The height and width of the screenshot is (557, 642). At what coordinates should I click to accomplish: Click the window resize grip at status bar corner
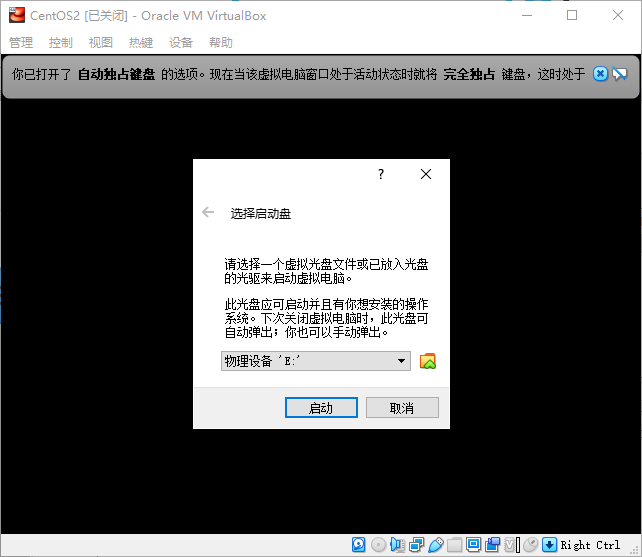(636, 551)
